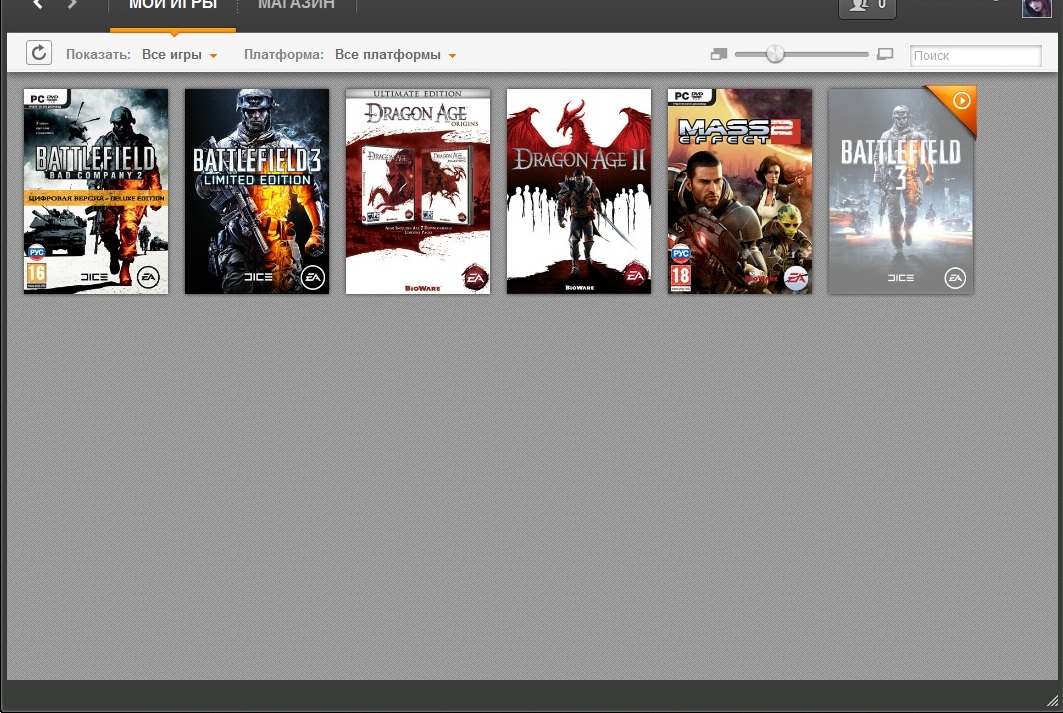This screenshot has height=713, width=1063.
Task: Click the user avatar picture
Action: point(1037,8)
